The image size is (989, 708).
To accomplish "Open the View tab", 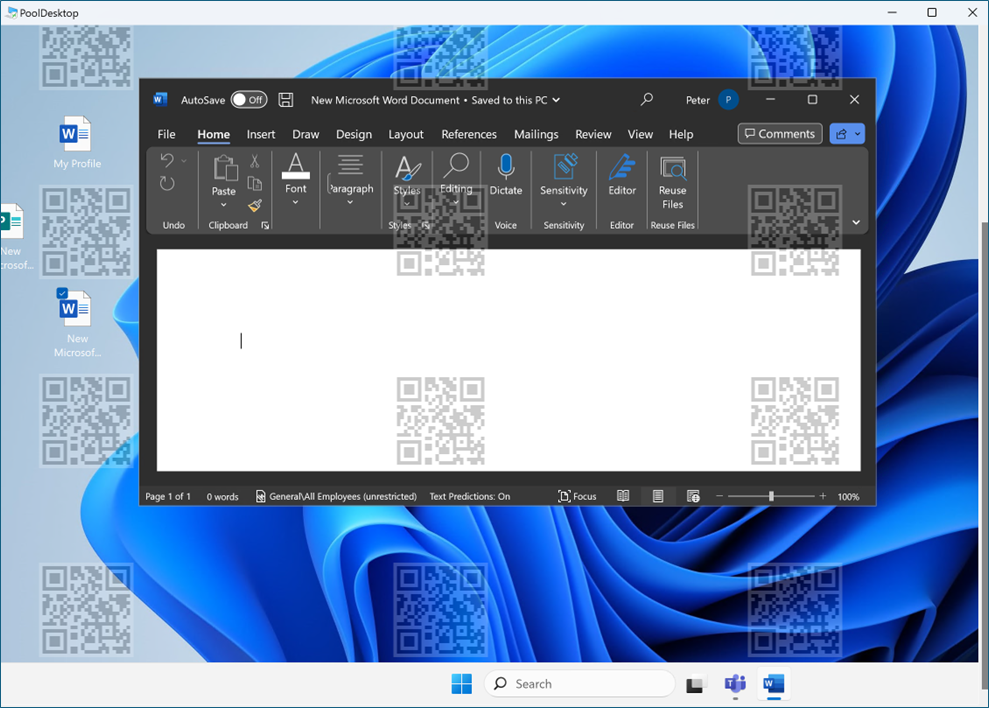I will [x=640, y=134].
